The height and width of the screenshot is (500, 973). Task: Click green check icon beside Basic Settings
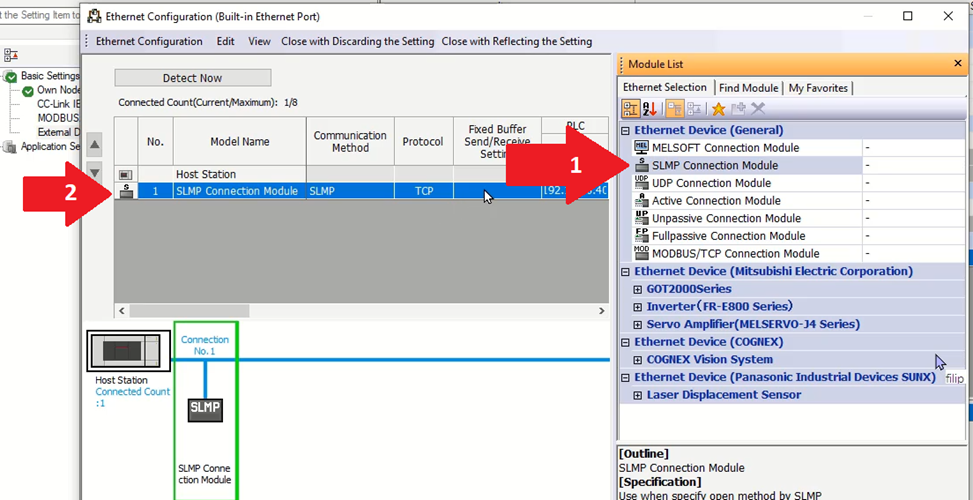coord(11,76)
